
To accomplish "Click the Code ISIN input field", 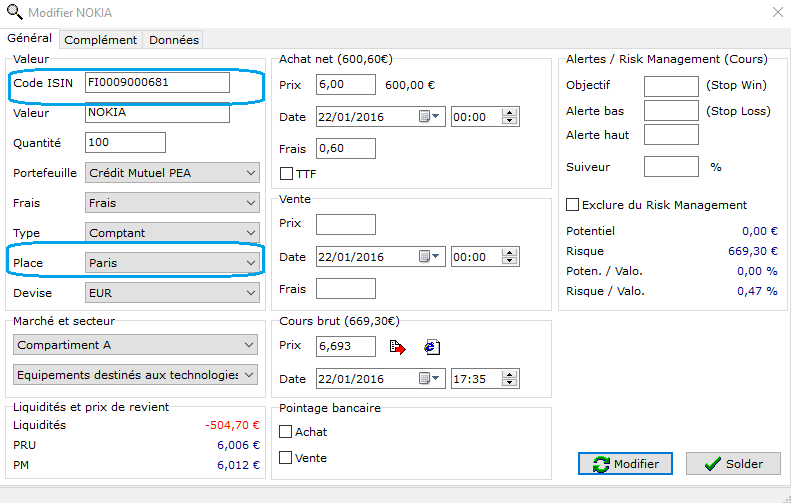I will coord(157,83).
